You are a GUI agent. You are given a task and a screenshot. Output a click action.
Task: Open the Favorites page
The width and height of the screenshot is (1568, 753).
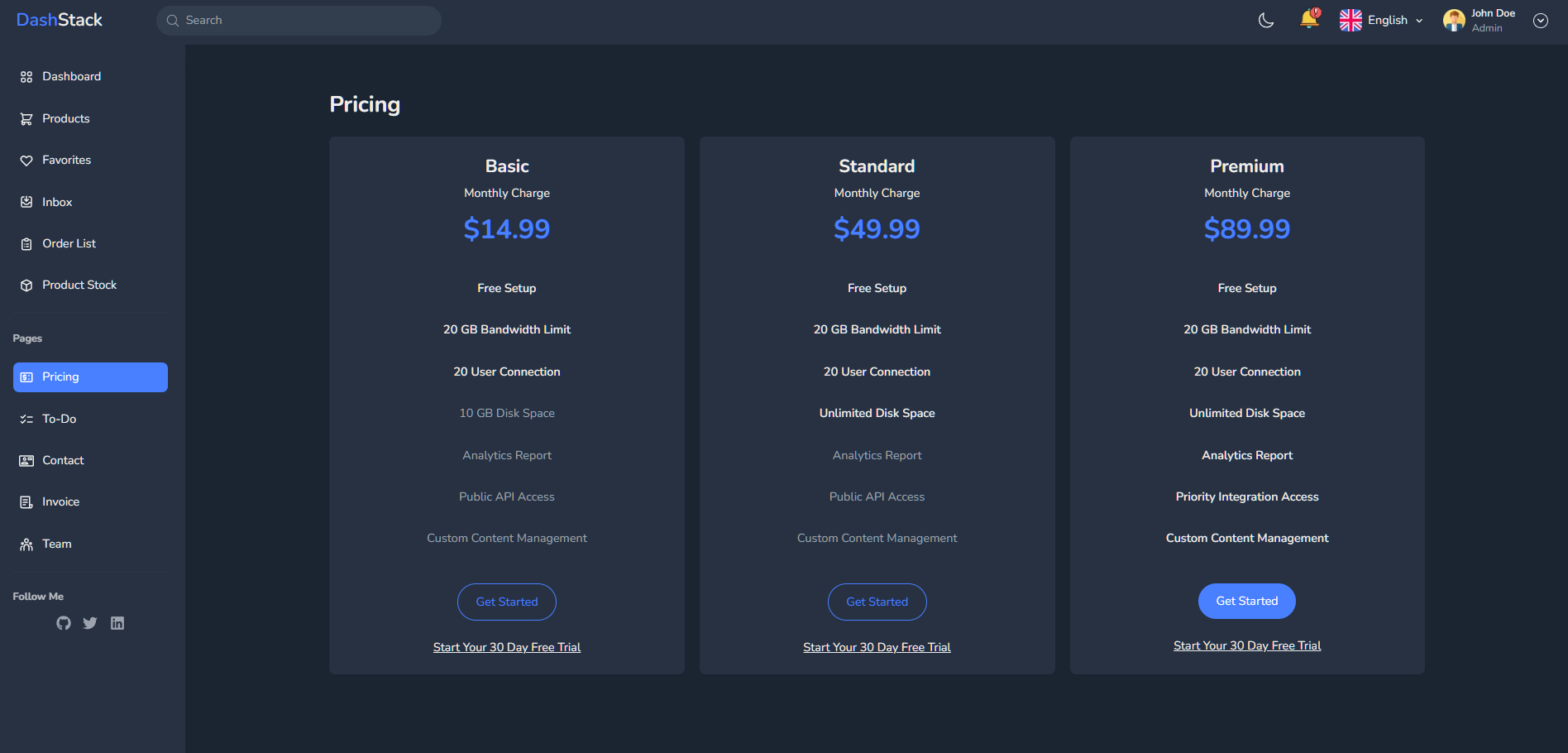point(66,160)
